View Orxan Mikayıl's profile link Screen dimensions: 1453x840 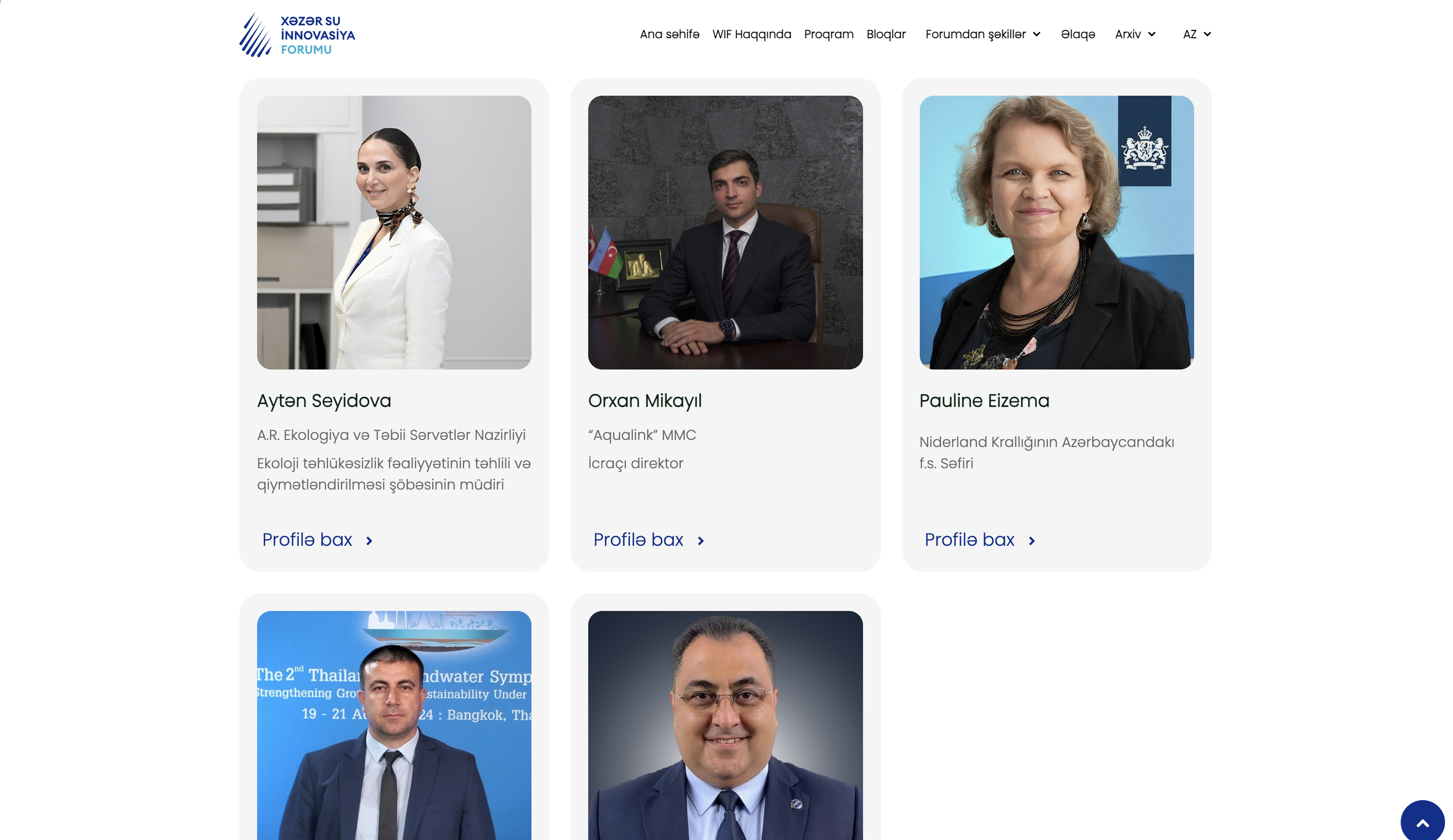coord(638,540)
